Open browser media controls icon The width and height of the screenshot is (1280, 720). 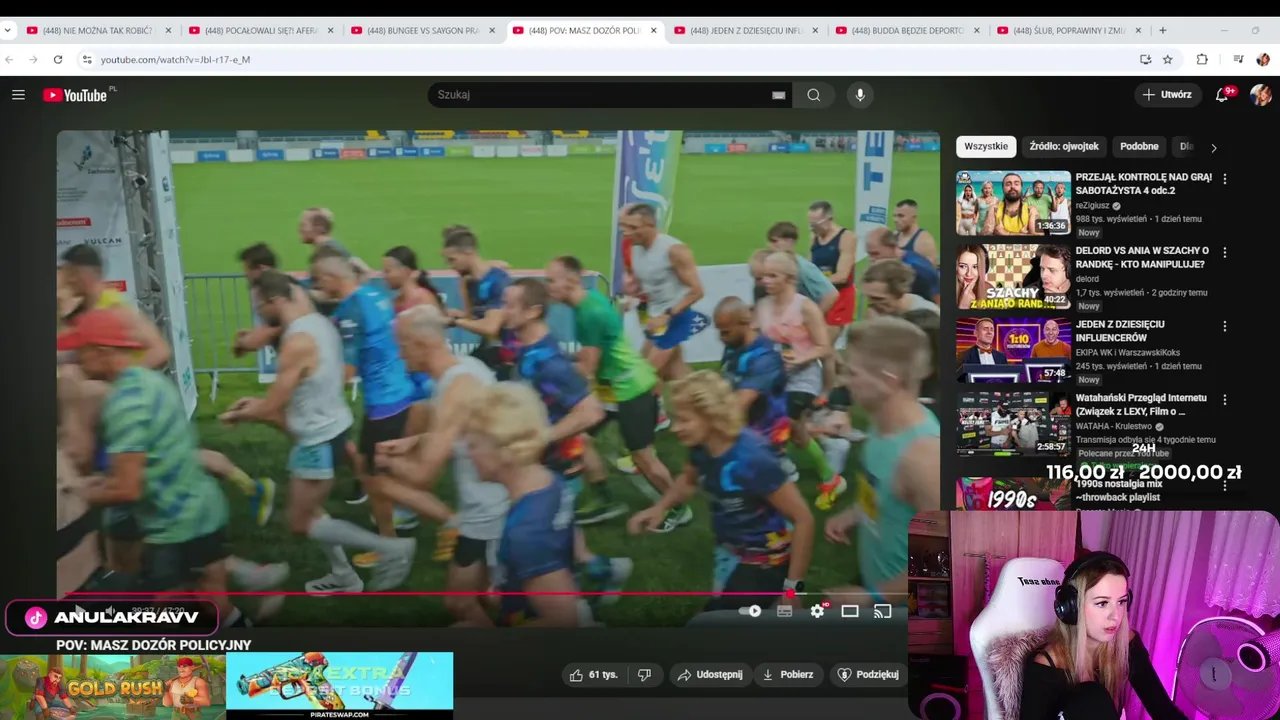click(x=1238, y=60)
